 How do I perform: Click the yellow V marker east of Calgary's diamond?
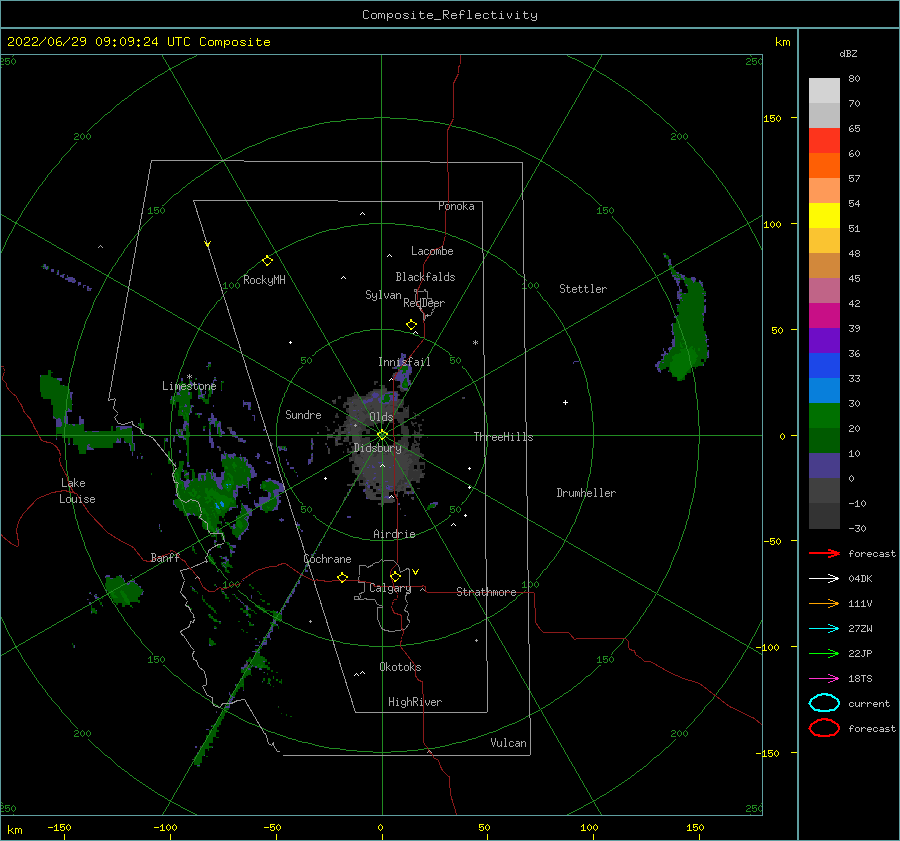[x=416, y=572]
